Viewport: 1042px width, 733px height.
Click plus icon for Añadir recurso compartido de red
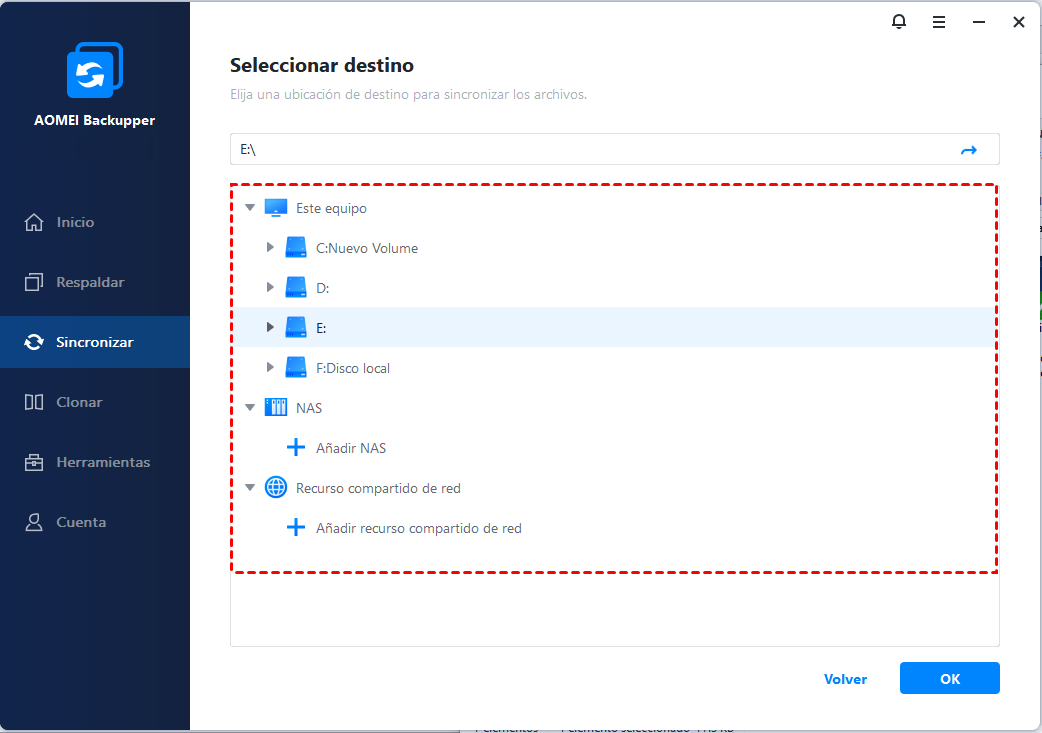click(x=296, y=528)
